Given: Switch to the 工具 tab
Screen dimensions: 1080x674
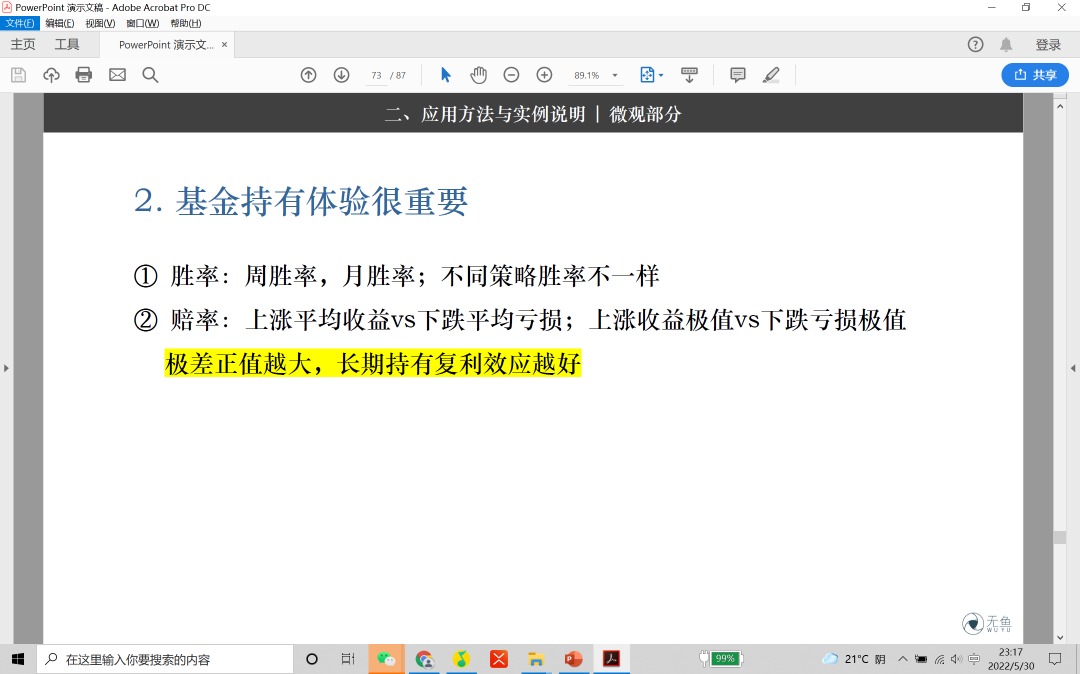Looking at the screenshot, I should coord(67,44).
